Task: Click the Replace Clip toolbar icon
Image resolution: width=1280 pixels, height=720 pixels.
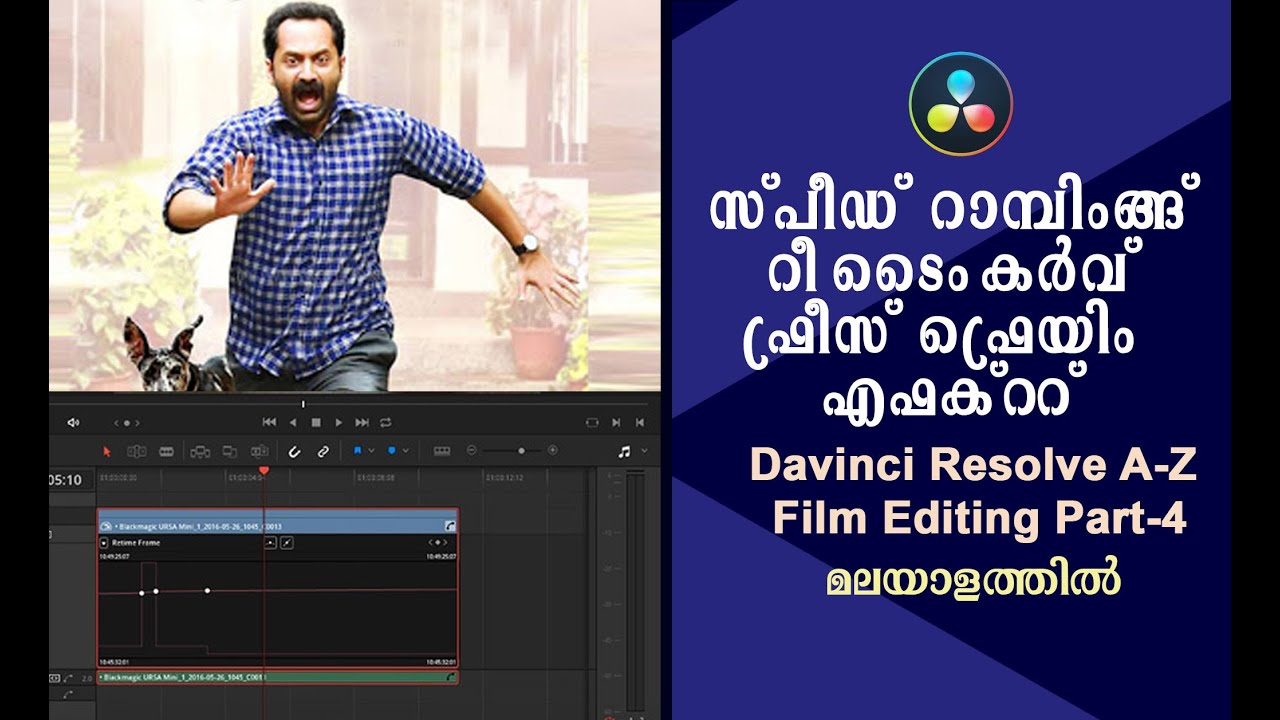Action: (x=260, y=451)
